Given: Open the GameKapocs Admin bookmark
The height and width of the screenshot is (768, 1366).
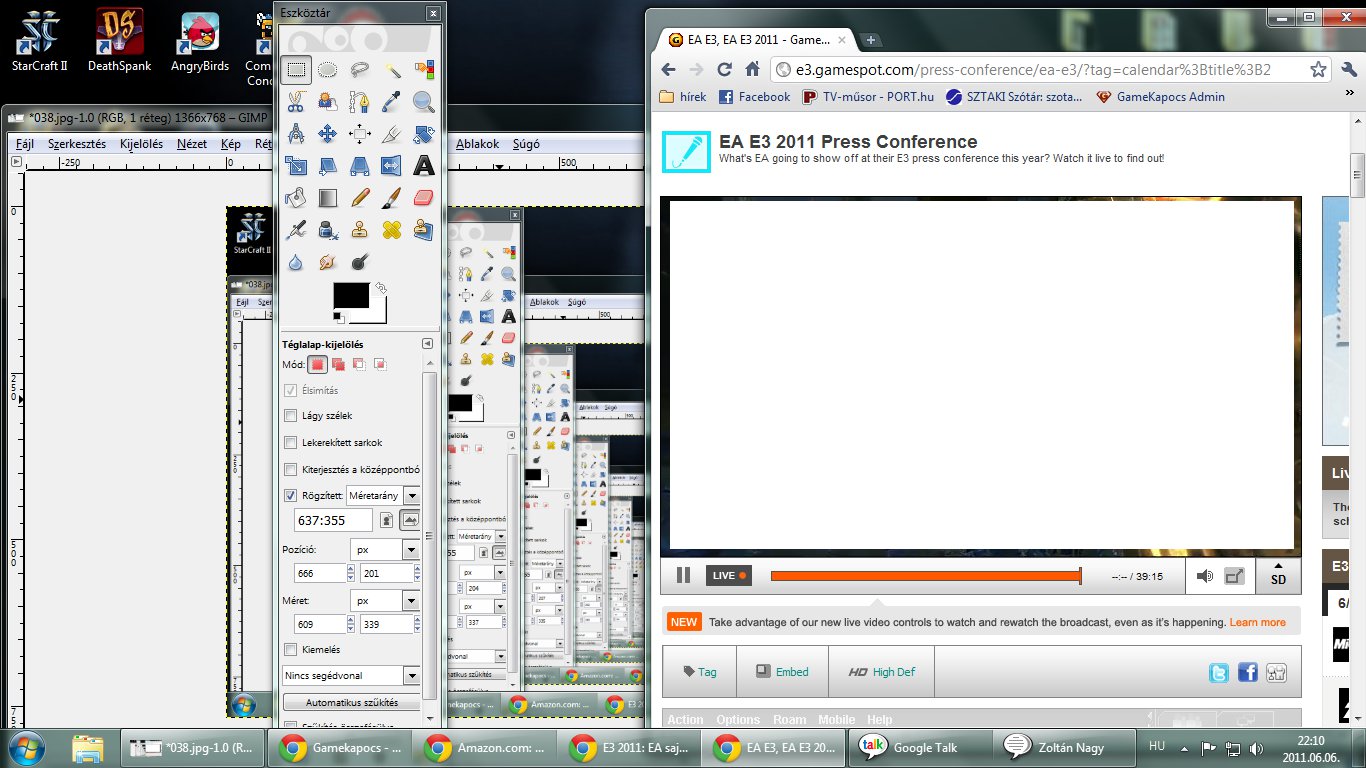Looking at the screenshot, I should 1161,97.
